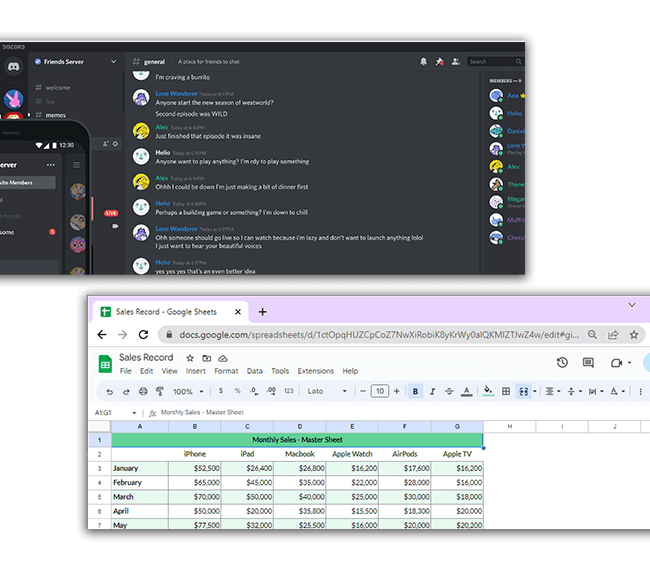Open the Insert menu

196,371
